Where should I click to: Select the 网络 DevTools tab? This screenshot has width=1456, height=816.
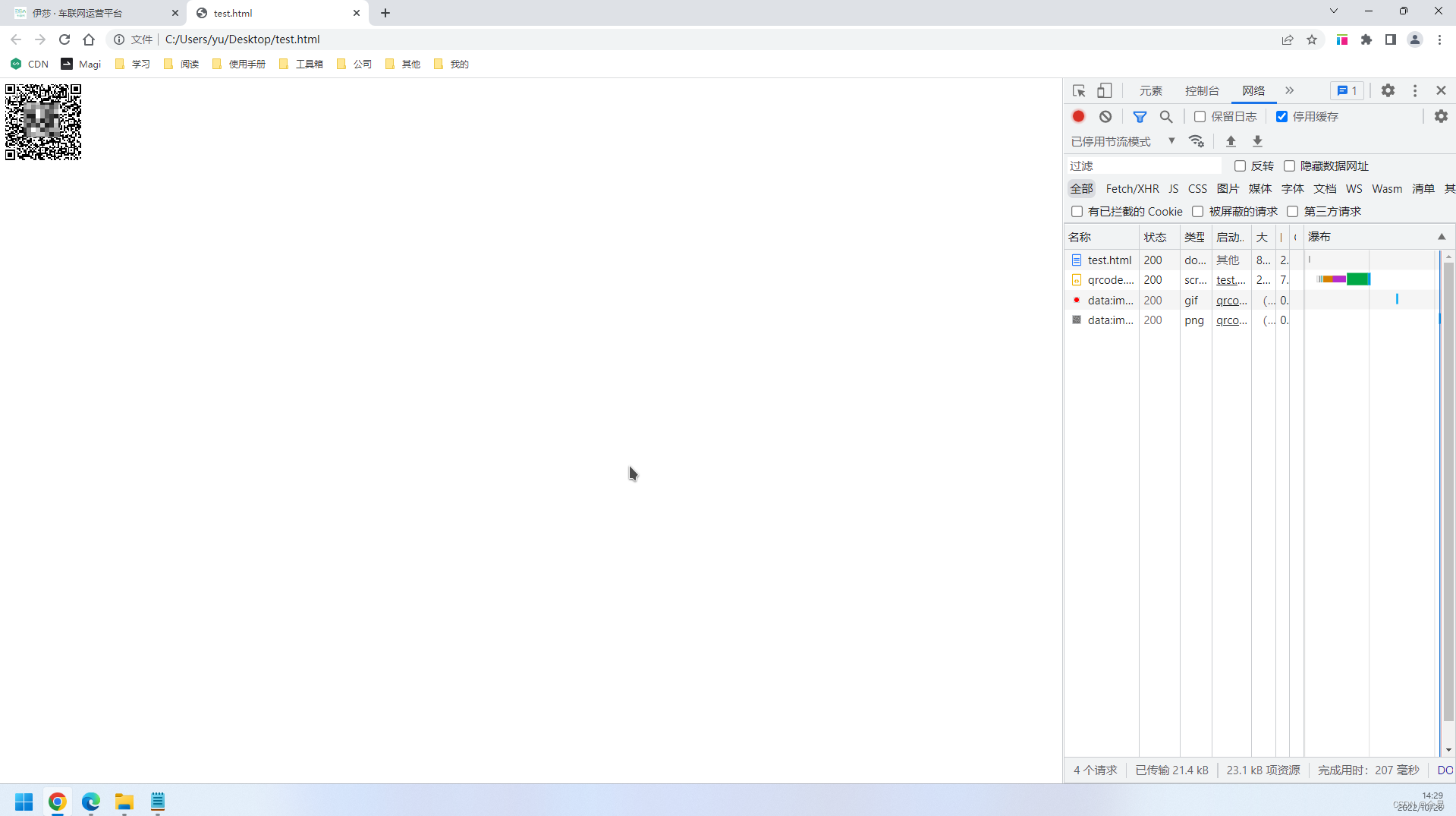point(1253,90)
